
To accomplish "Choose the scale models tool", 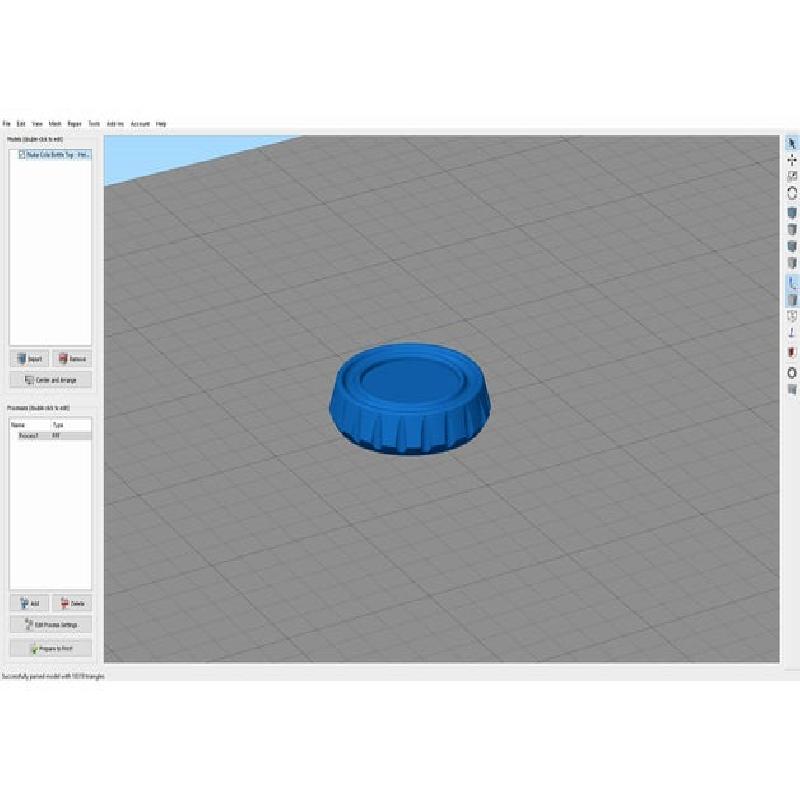I will (792, 177).
